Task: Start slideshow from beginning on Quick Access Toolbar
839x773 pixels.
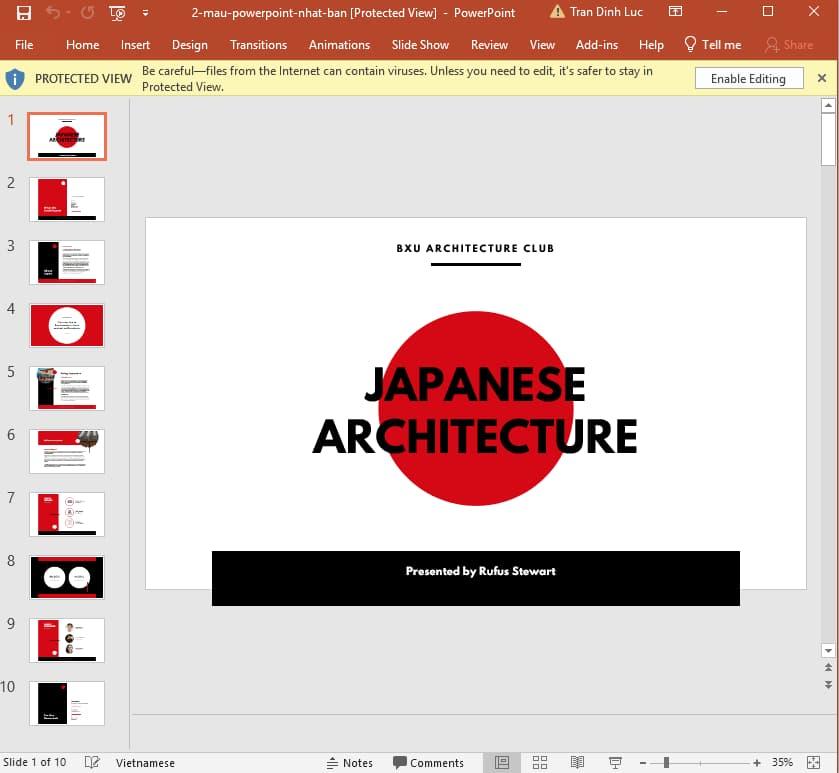Action: click(116, 12)
